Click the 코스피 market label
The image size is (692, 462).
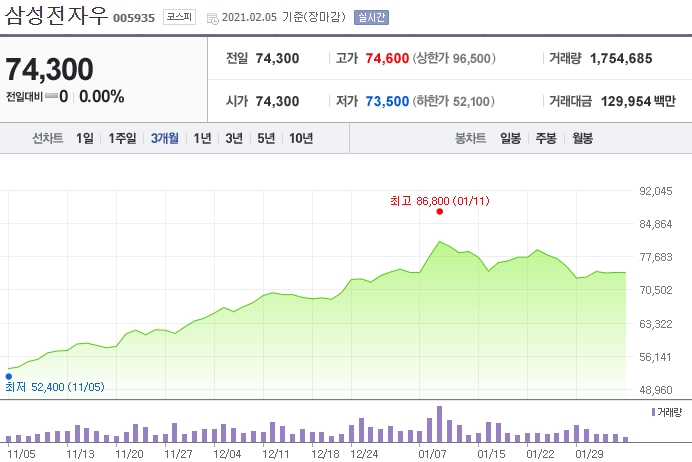click(179, 17)
